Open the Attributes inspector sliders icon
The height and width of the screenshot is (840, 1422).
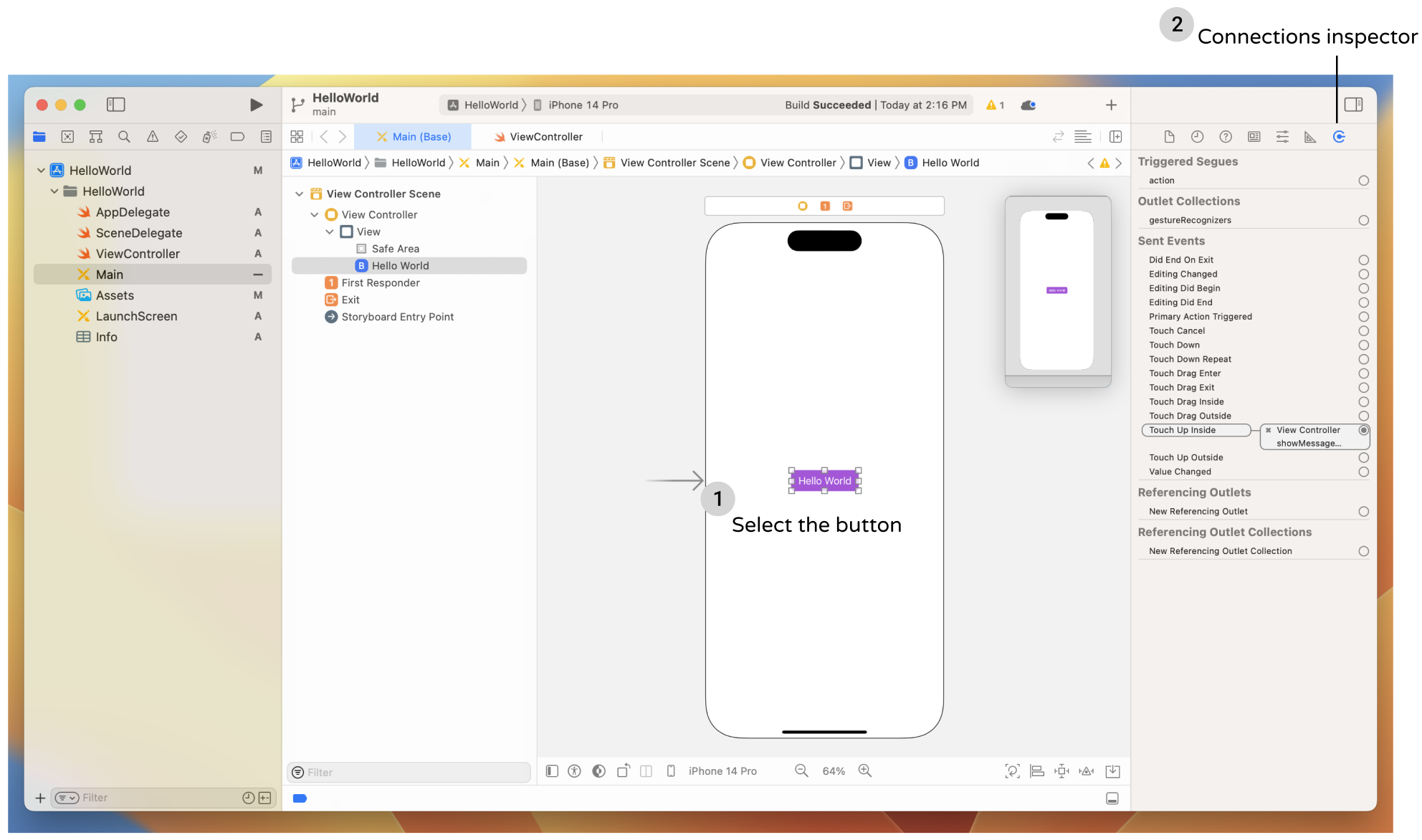[1282, 136]
